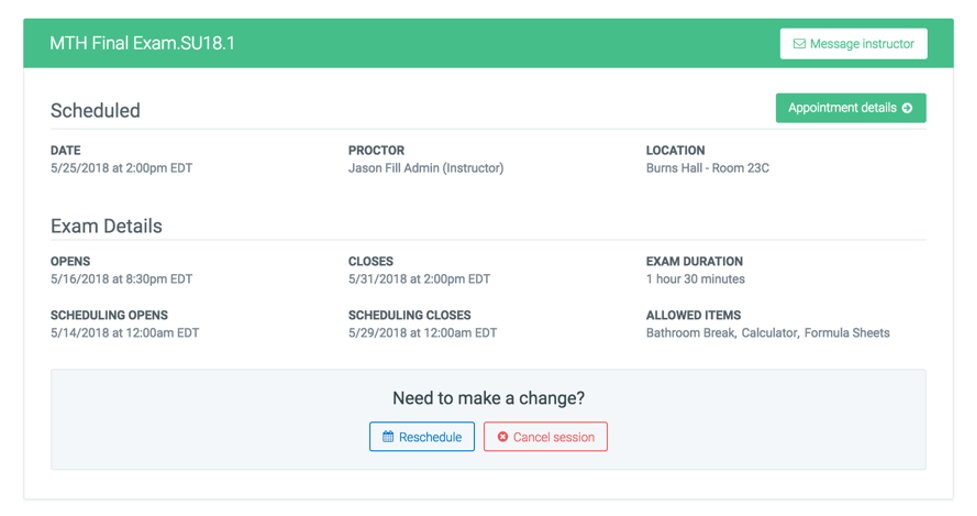Click the Scheduled section heading
977x516 pixels.
coord(95,110)
